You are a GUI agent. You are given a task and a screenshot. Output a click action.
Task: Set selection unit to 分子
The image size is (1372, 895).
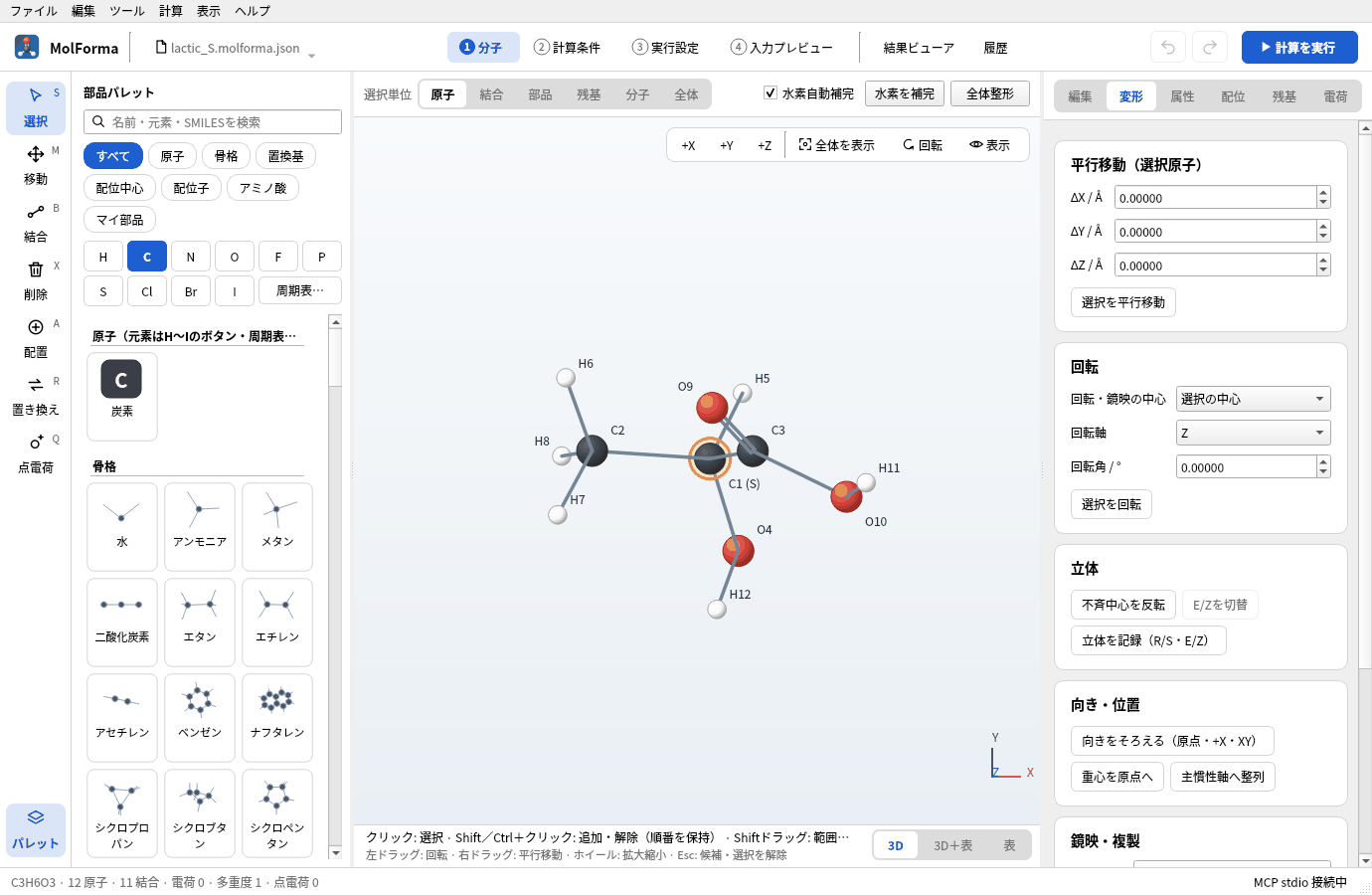637,94
